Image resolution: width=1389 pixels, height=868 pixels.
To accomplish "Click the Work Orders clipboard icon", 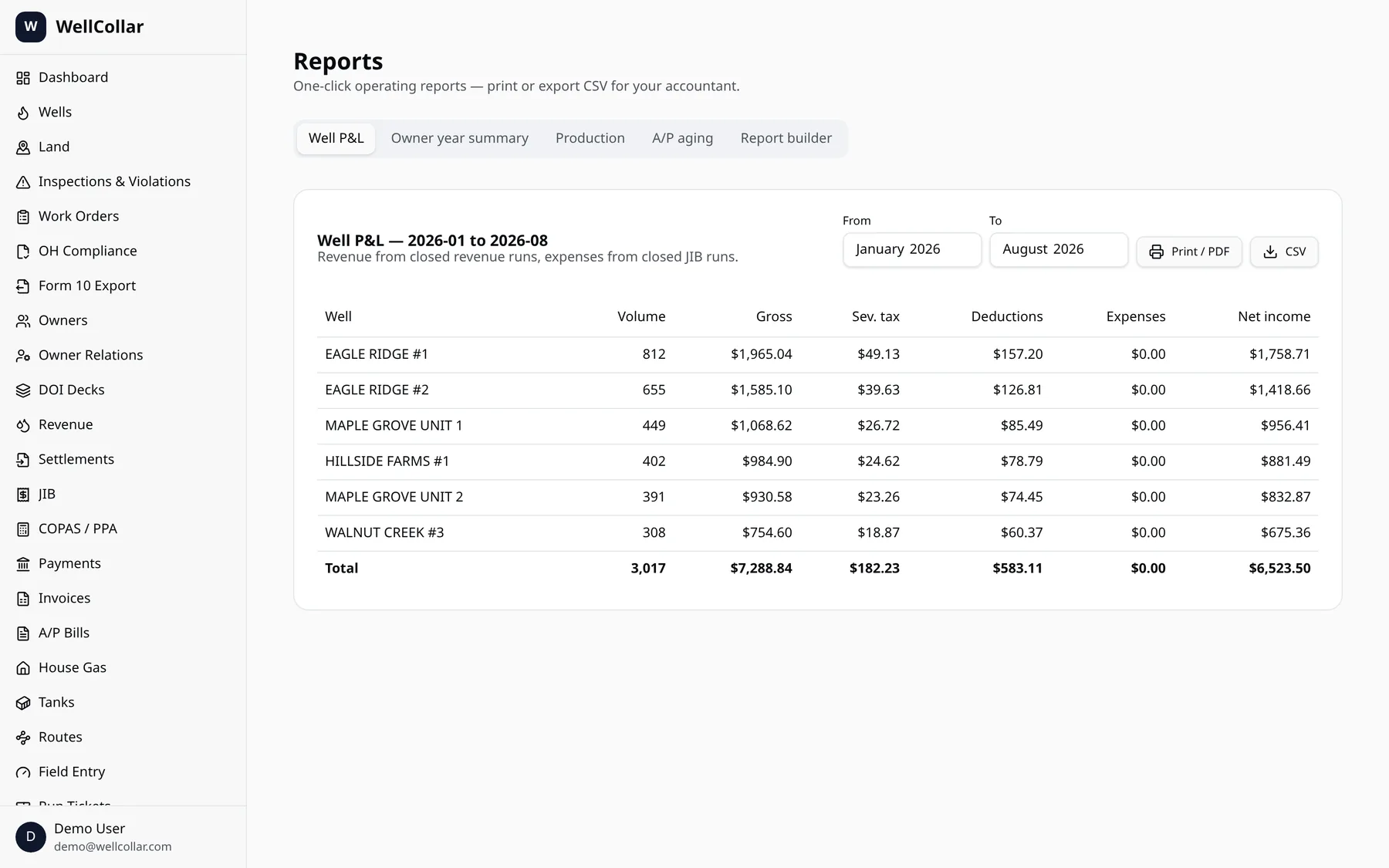I will click(x=23, y=217).
